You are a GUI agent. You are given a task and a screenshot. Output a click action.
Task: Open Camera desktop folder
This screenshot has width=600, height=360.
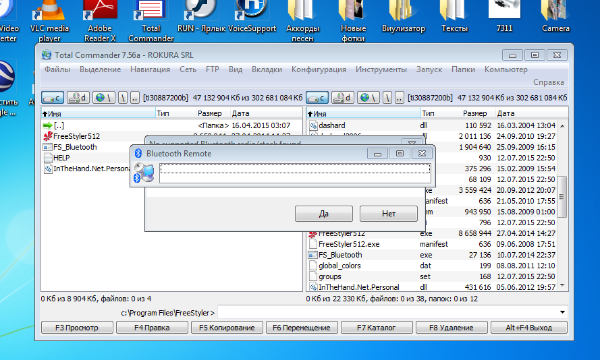click(556, 17)
